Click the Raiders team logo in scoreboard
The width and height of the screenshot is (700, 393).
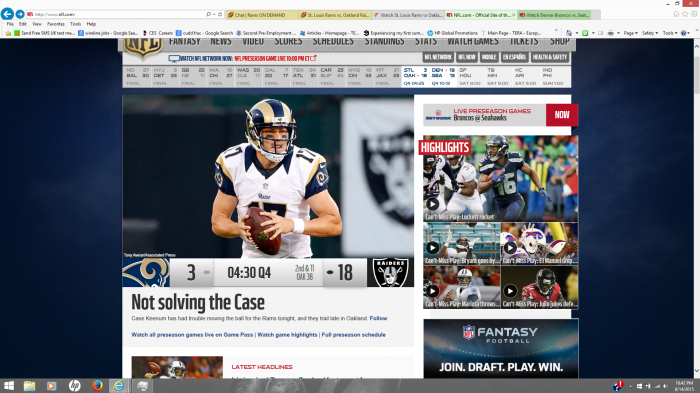tap(390, 272)
